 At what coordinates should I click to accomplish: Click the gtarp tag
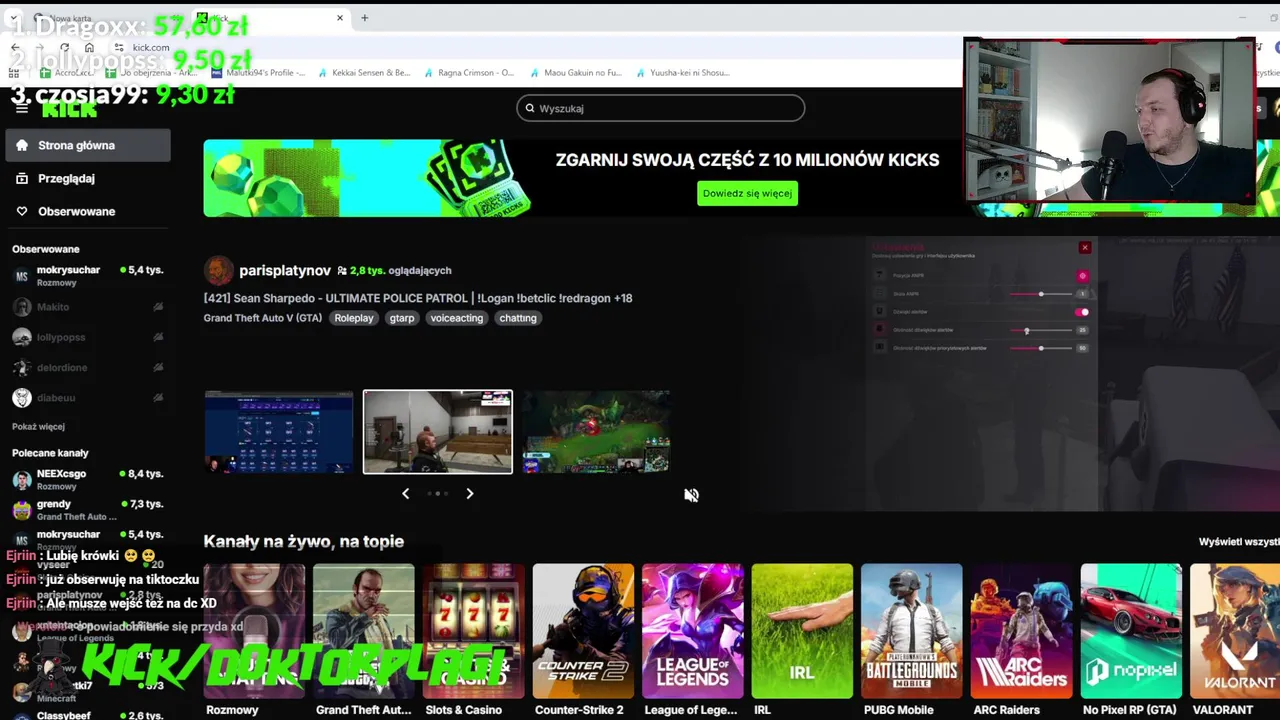click(x=402, y=318)
